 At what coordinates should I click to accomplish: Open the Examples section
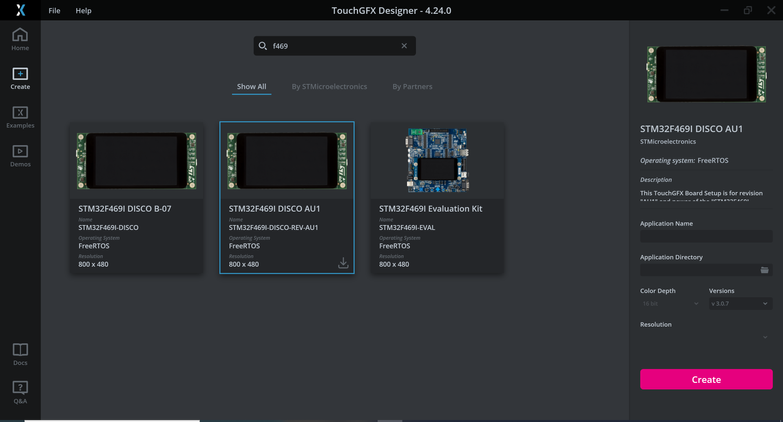pyautogui.click(x=20, y=117)
